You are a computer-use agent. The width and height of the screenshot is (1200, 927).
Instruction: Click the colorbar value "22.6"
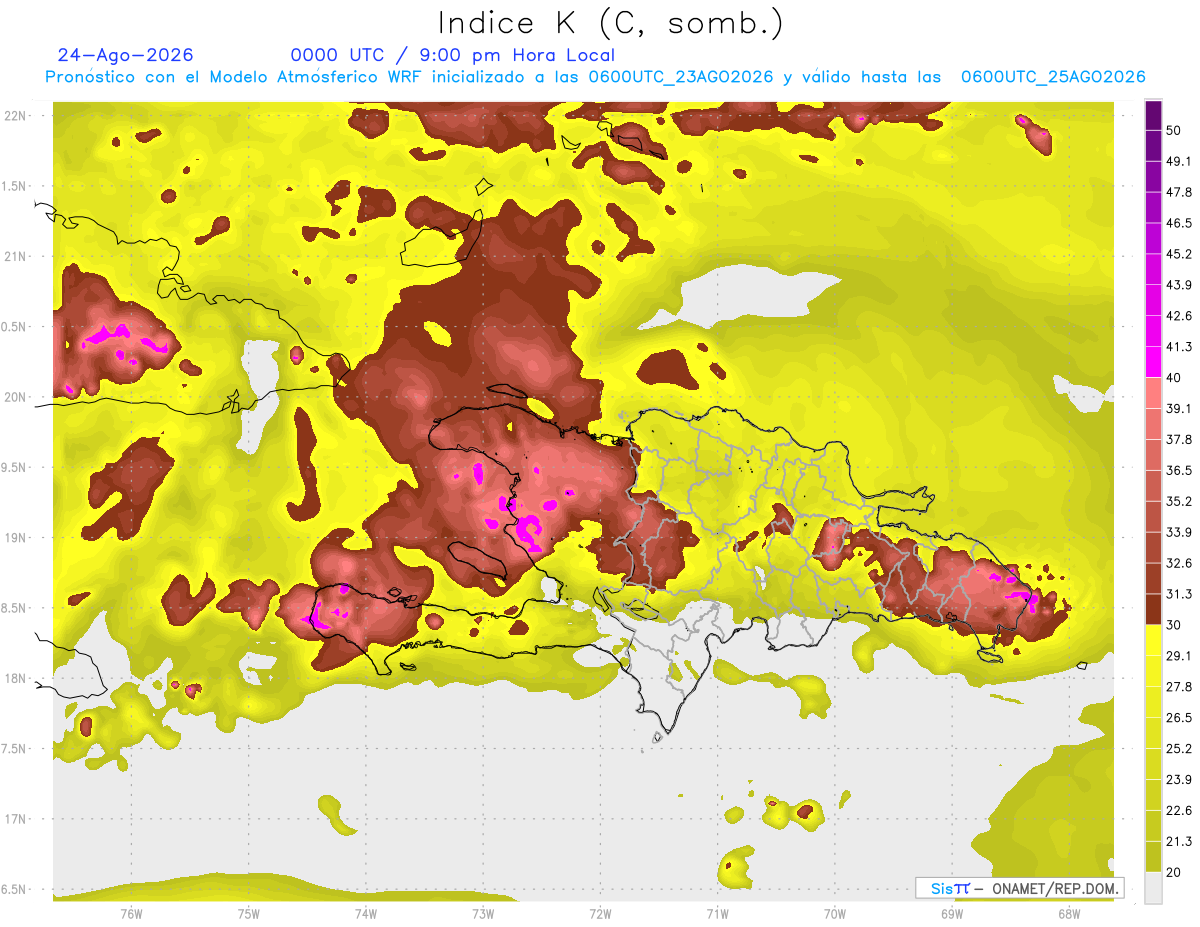pos(1178,810)
